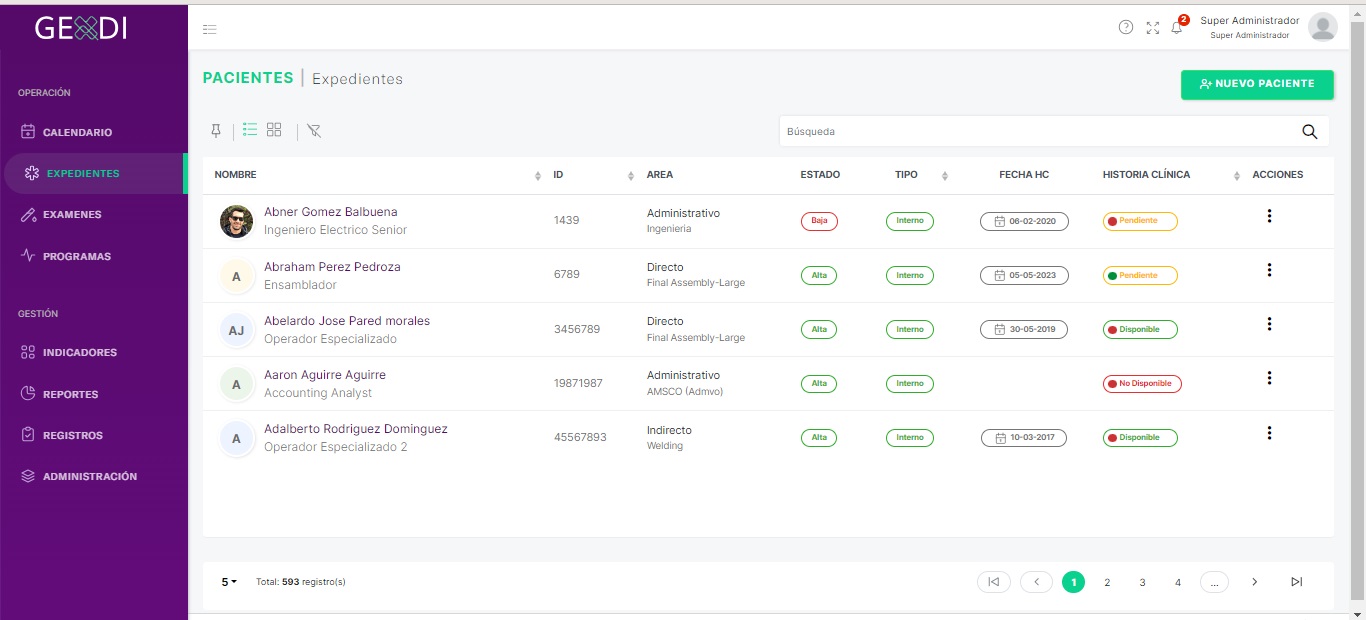Open actions menu for Abner Gomez Balbuena
Screen dimensions: 1366x620
[1269, 216]
